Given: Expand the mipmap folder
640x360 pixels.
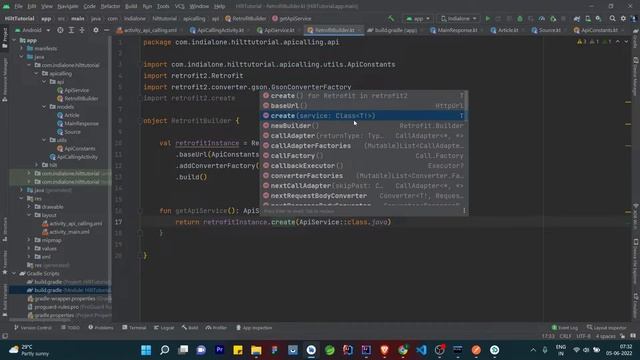Looking at the screenshot, I should point(29,240).
